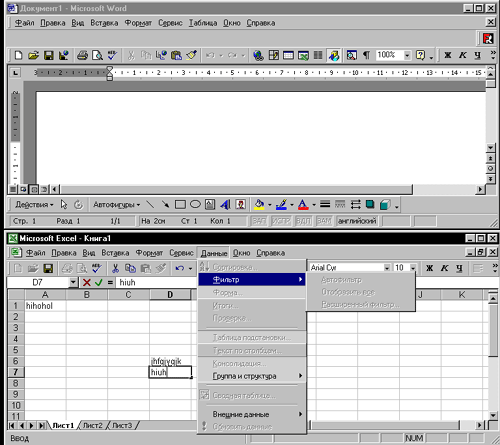Show or hide paragraph marks in Word
This screenshot has height=445, width=500.
pos(366,55)
